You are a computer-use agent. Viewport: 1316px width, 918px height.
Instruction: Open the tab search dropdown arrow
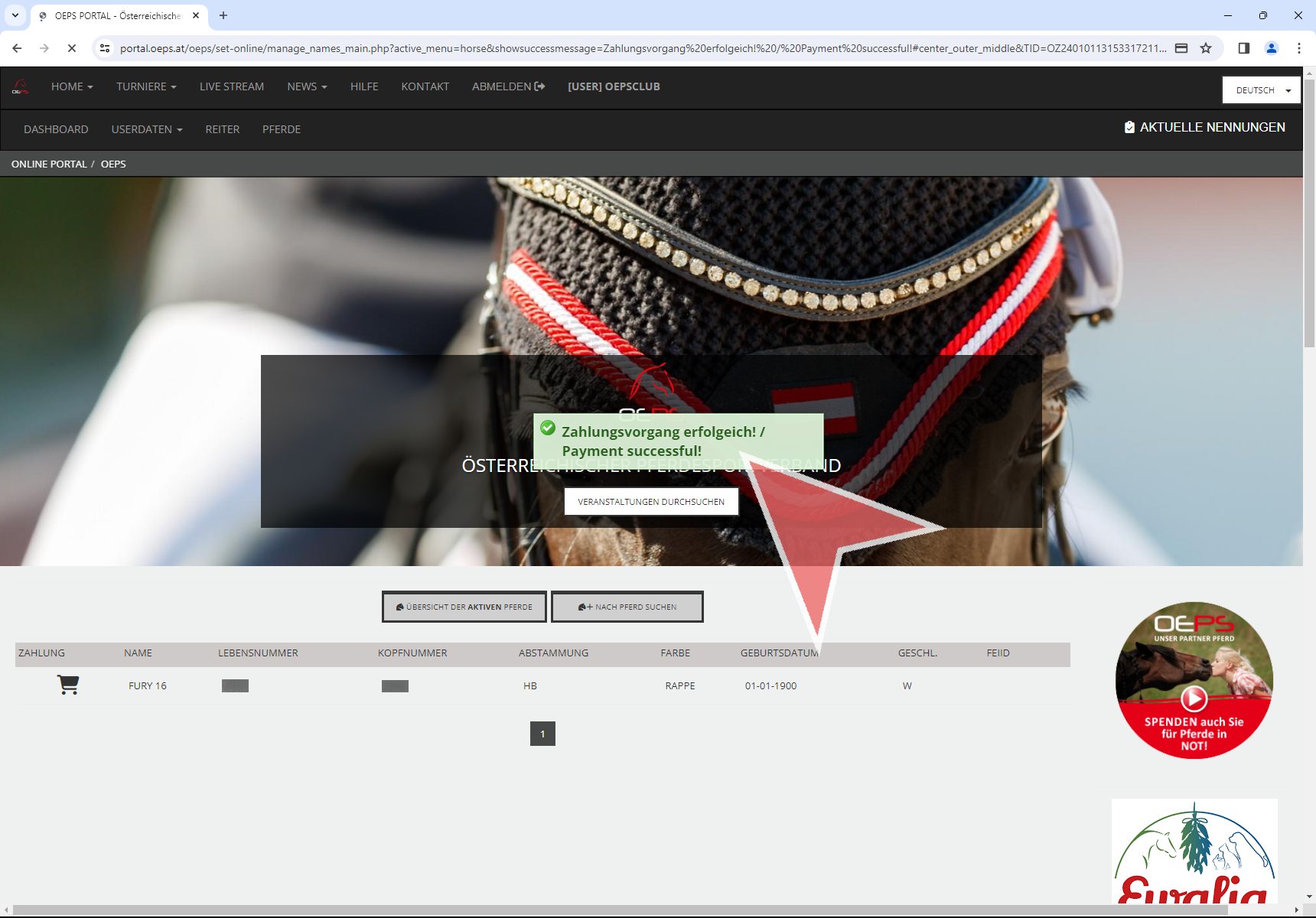15,15
